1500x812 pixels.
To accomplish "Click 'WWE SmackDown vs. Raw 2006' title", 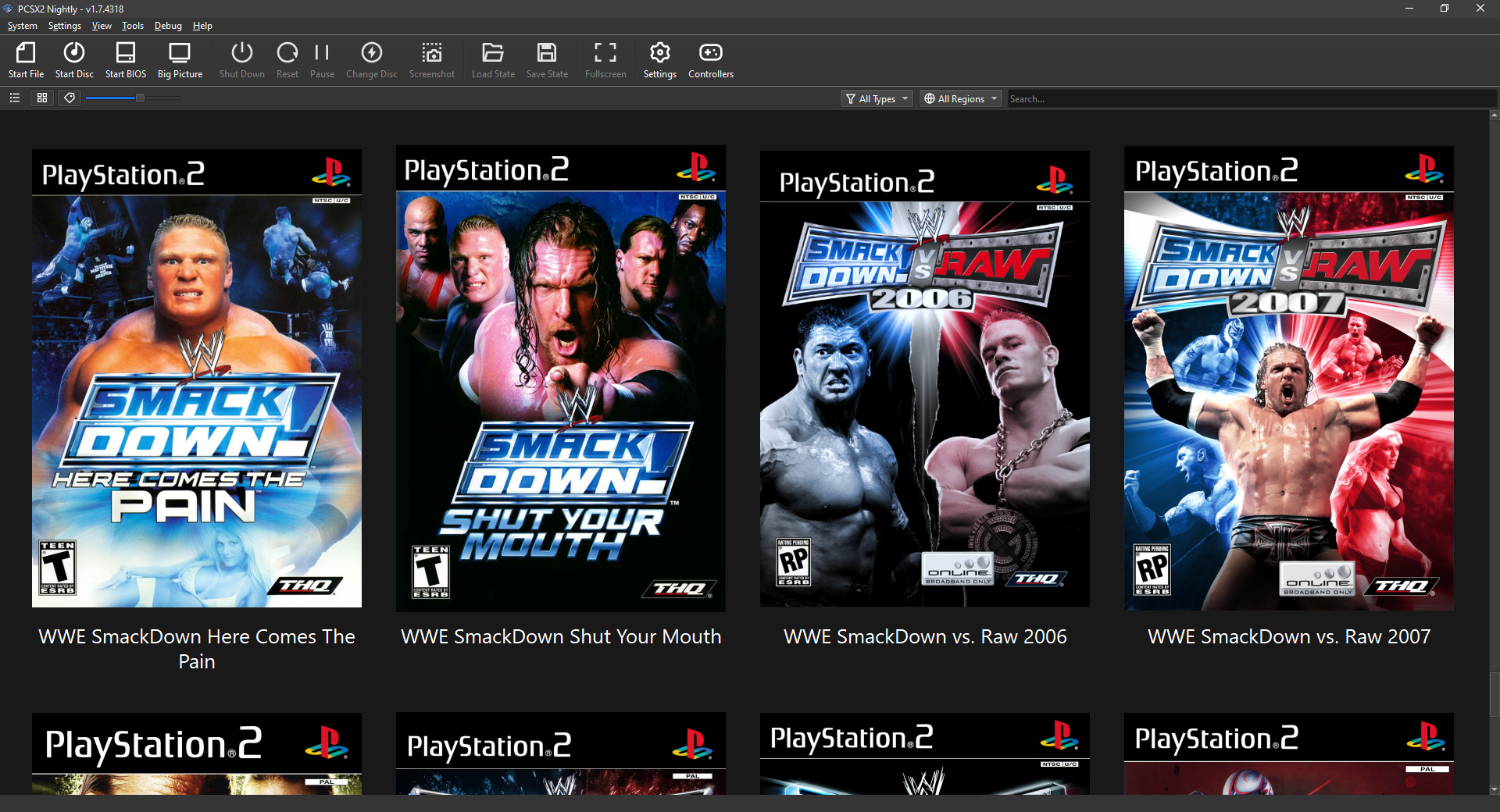I will 925,636.
